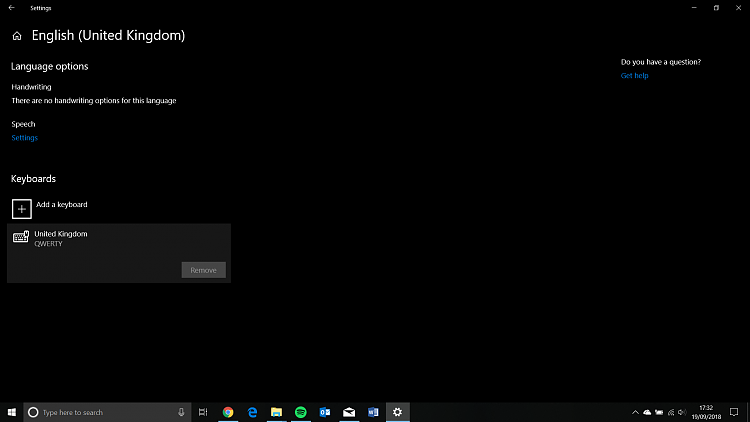Click the plus icon to add a keyboard
This screenshot has width=750, height=422.
tap(21, 208)
